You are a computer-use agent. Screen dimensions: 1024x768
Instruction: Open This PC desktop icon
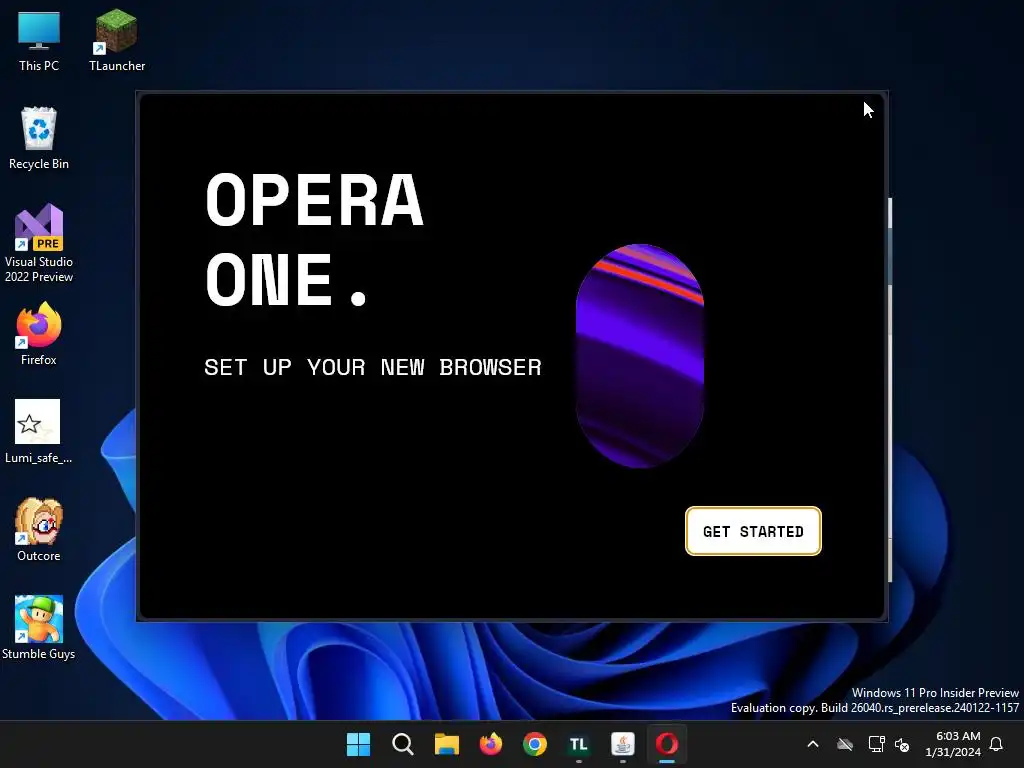(x=39, y=40)
